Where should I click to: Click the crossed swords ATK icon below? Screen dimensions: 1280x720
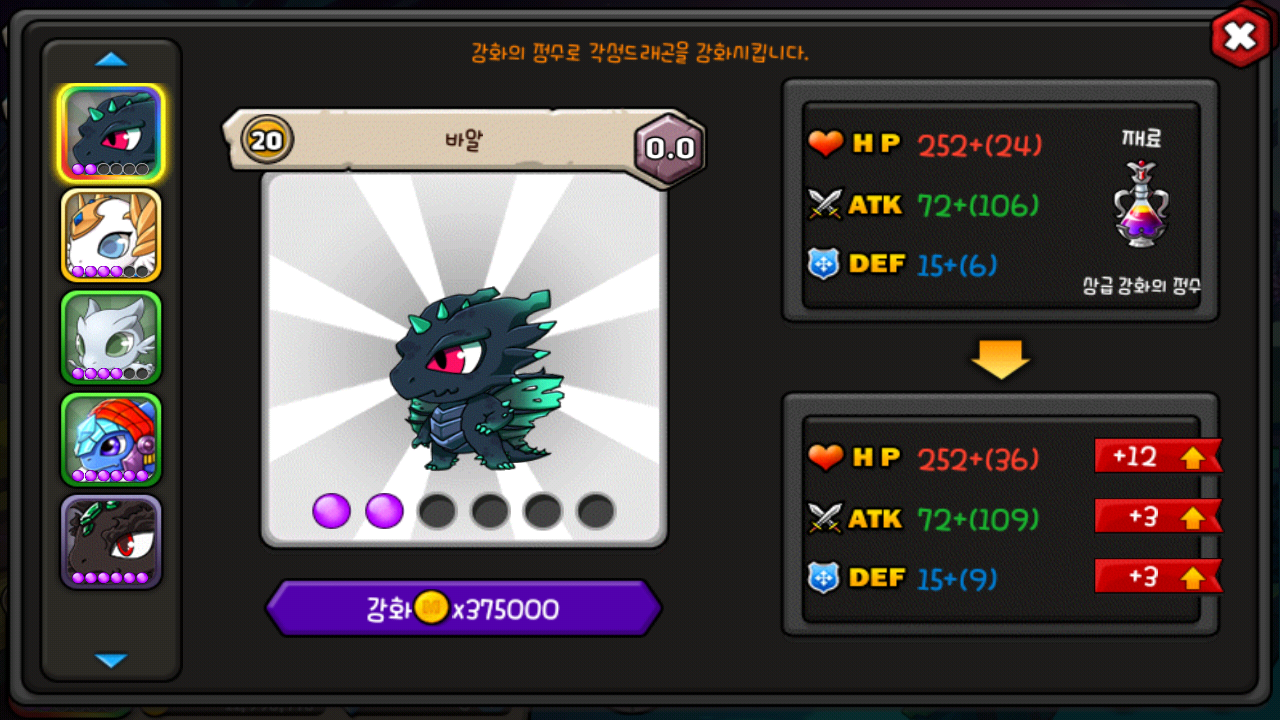[x=826, y=518]
